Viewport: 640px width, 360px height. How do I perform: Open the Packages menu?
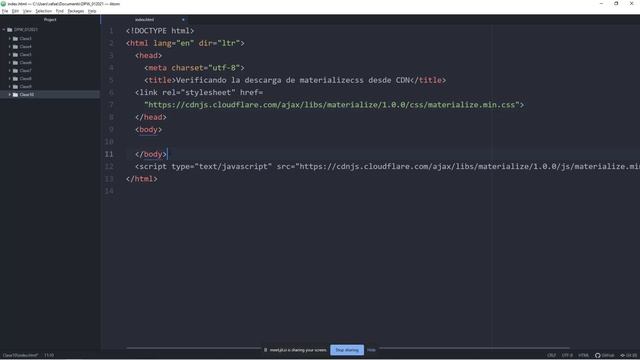(76, 11)
